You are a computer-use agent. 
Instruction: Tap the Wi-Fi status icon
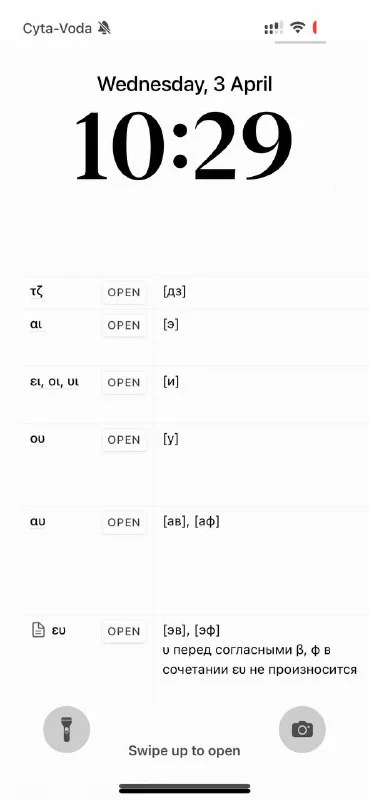297,28
